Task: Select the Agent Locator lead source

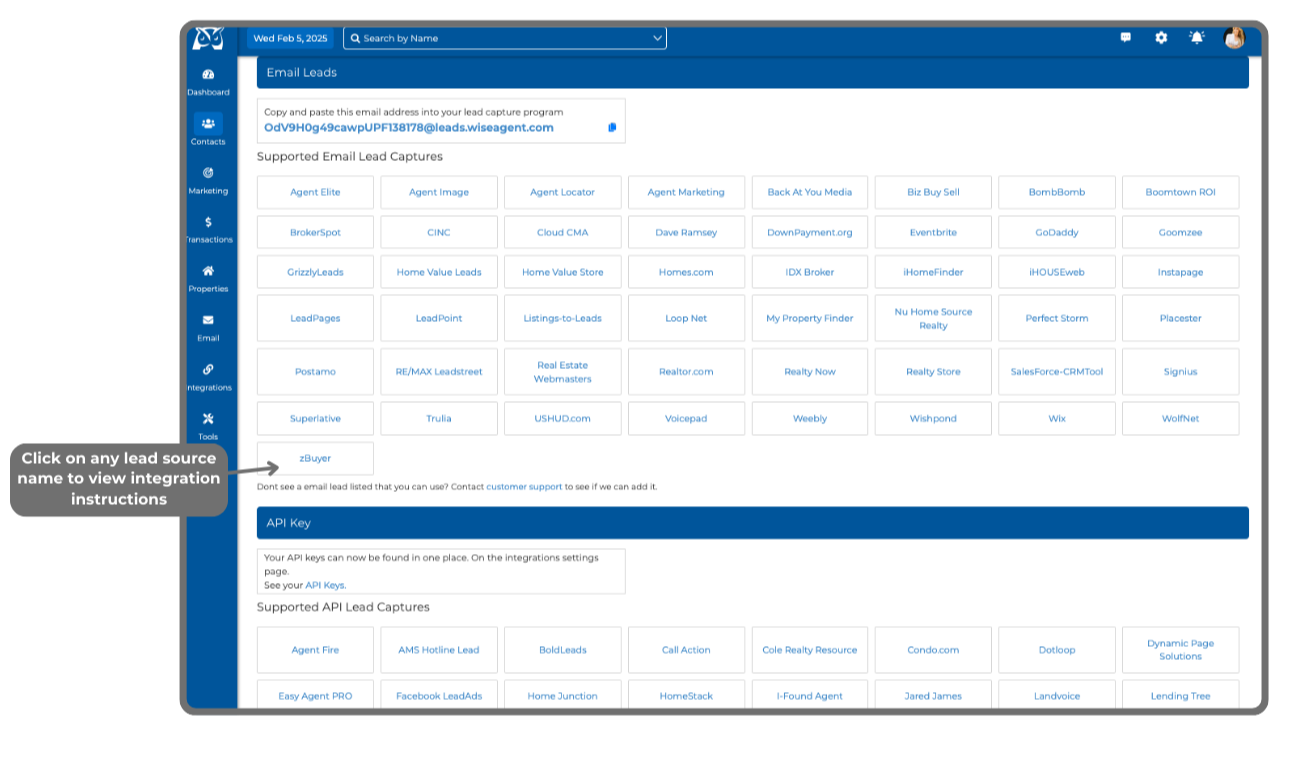Action: click(563, 192)
